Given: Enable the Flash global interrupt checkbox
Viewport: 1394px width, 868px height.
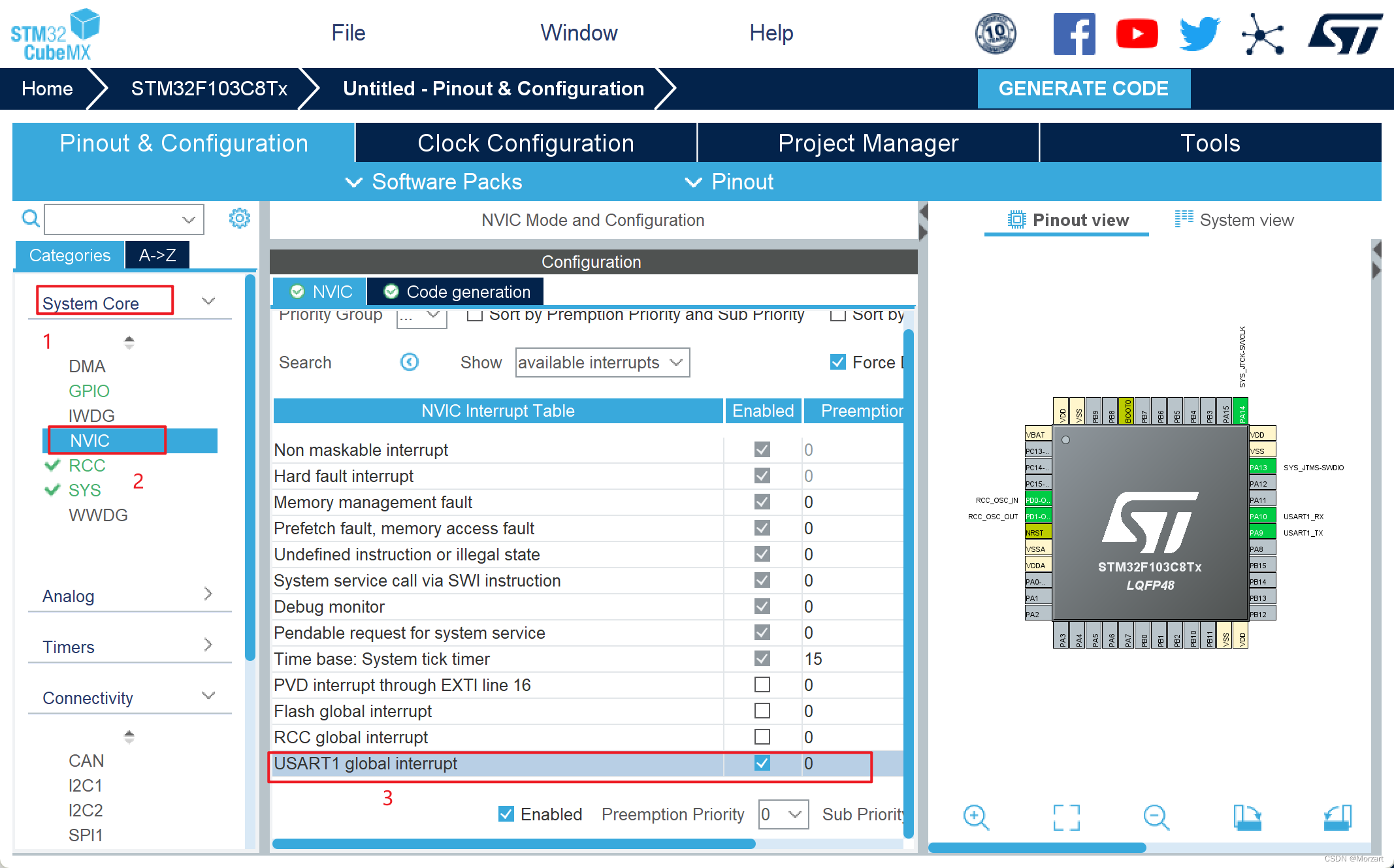Looking at the screenshot, I should click(762, 711).
